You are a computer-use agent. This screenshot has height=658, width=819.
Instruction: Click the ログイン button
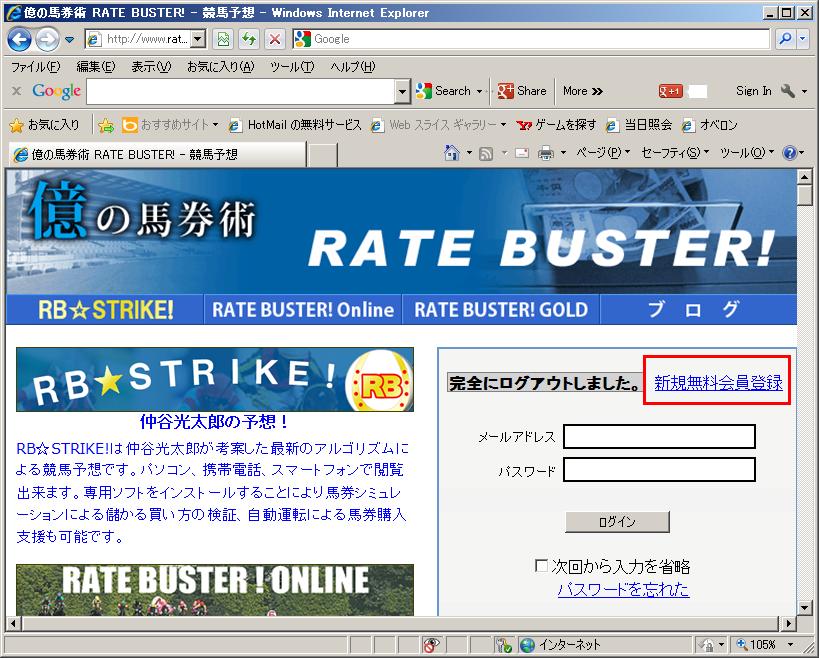(617, 522)
